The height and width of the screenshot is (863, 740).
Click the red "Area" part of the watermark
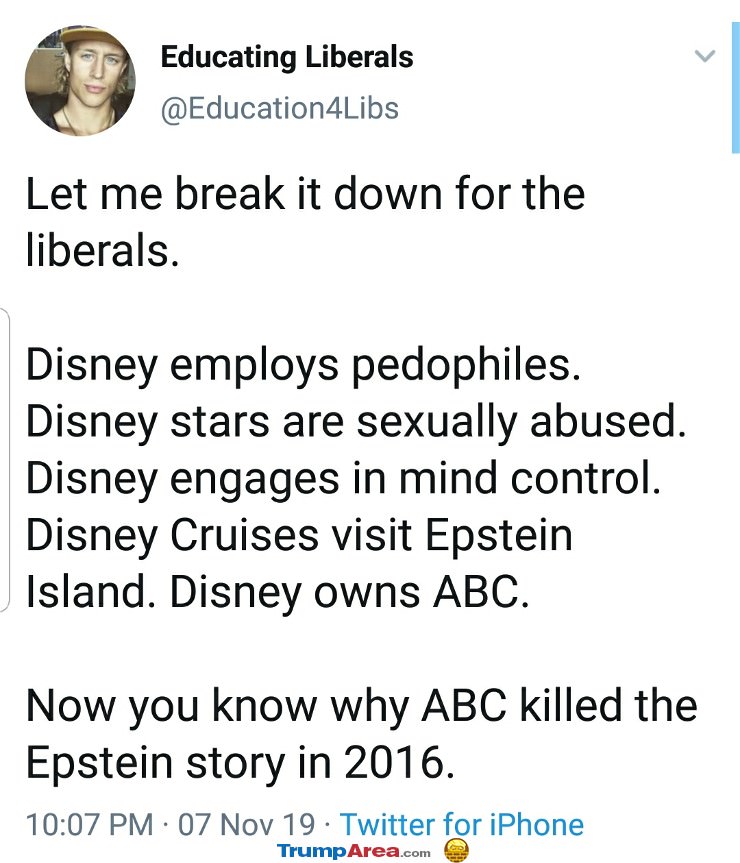[x=373, y=851]
